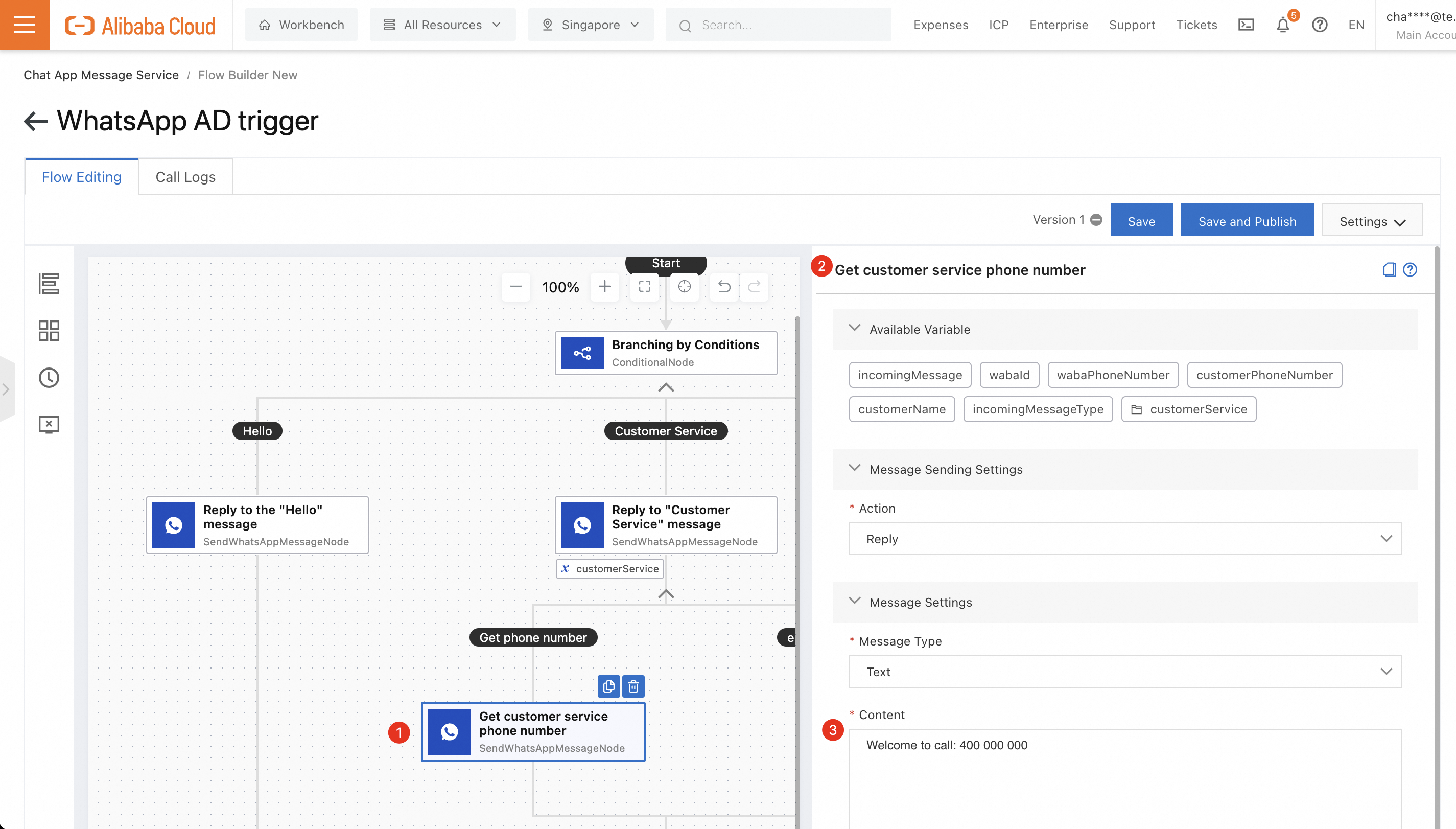Screen dimensions: 1456x829
Task: Open the component grid icon in sidebar
Action: pos(49,330)
